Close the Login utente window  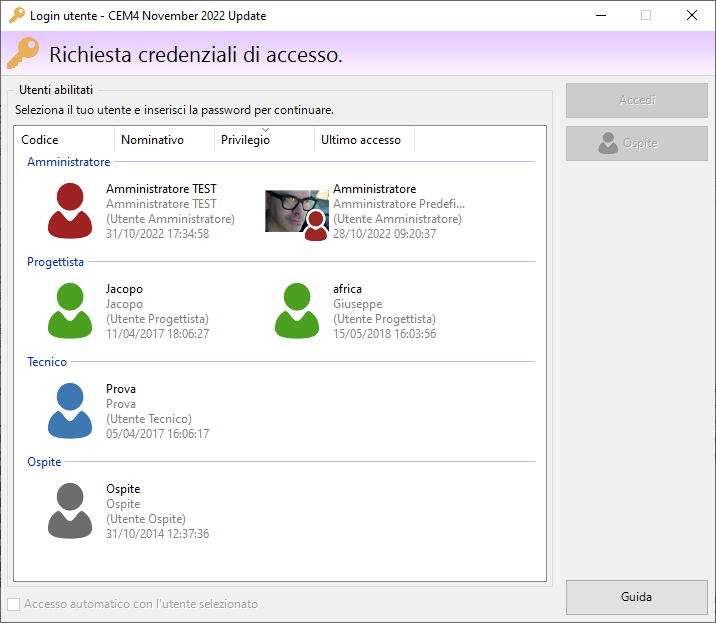pos(692,16)
